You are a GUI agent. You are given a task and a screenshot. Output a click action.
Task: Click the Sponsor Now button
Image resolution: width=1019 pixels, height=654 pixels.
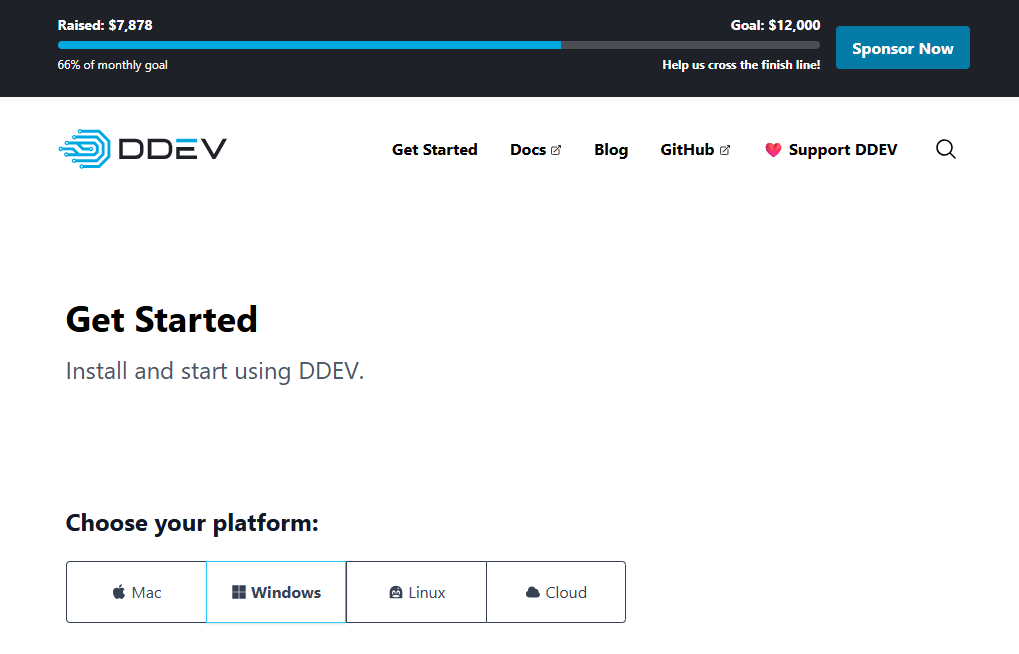903,47
